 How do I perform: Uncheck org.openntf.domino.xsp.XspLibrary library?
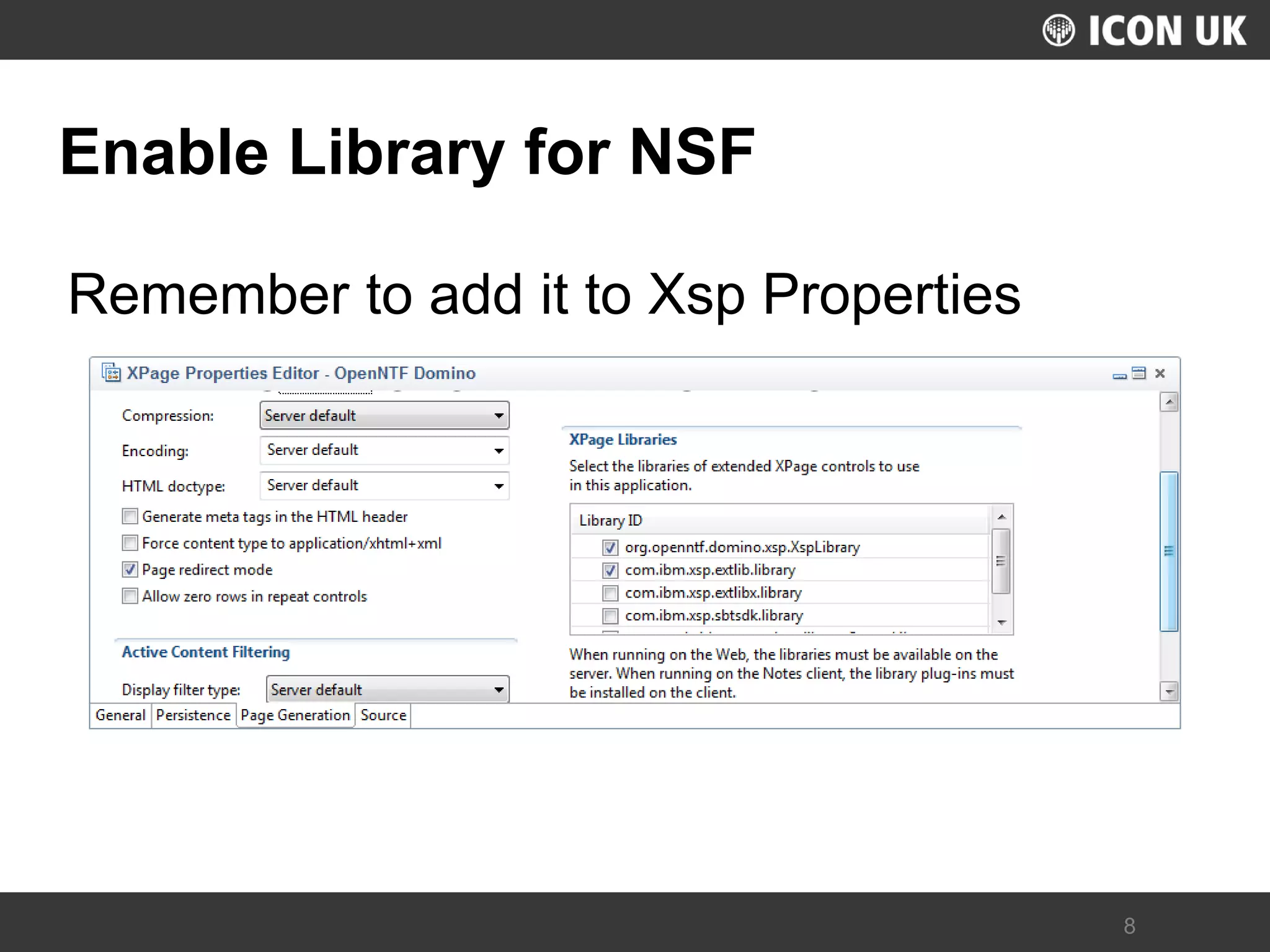(610, 548)
